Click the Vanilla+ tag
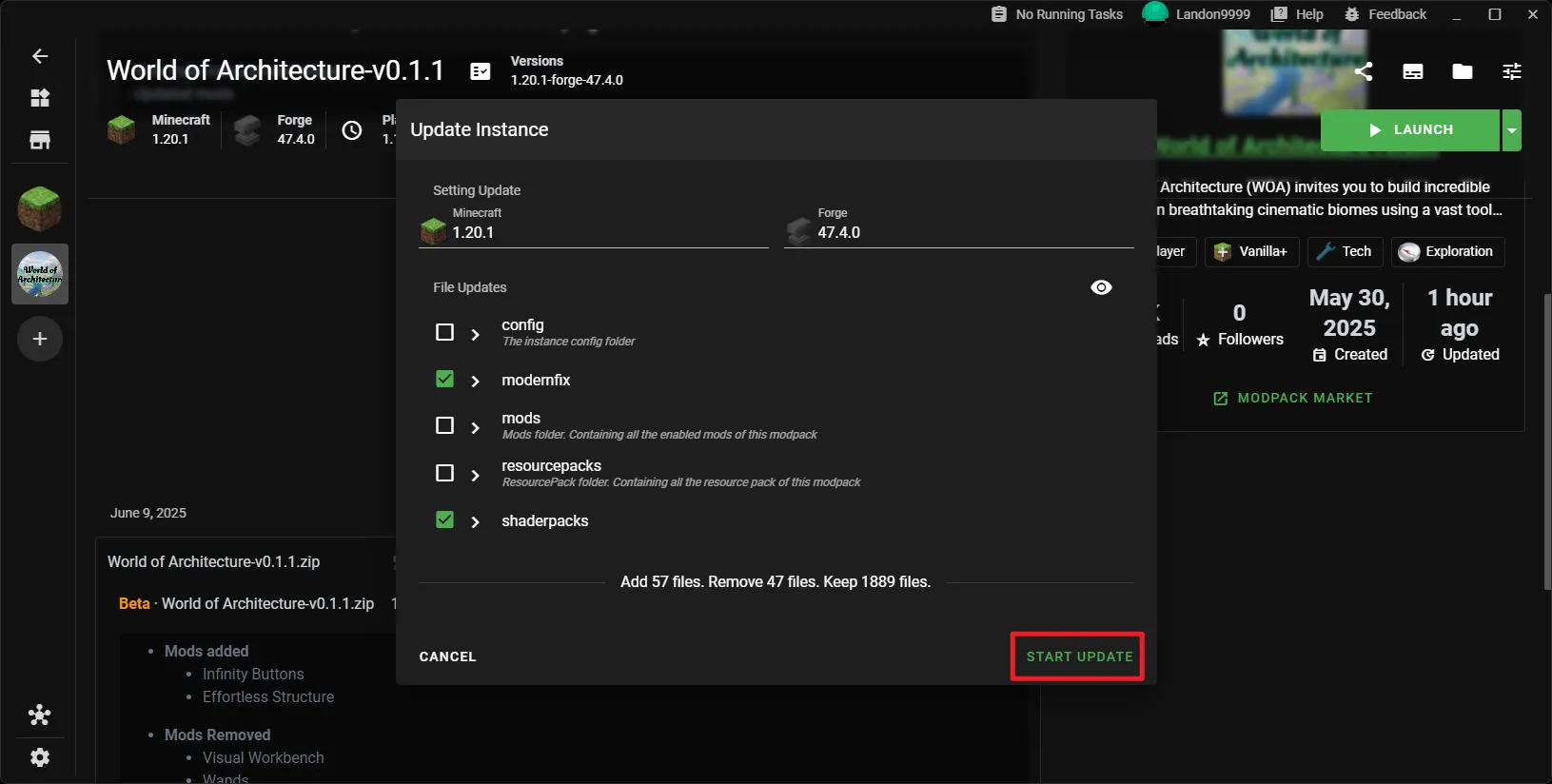Image resolution: width=1552 pixels, height=784 pixels. (x=1251, y=251)
